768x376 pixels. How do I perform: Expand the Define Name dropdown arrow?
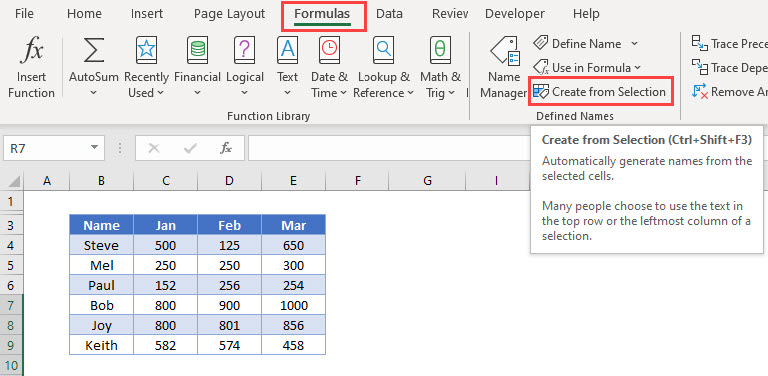coord(634,44)
